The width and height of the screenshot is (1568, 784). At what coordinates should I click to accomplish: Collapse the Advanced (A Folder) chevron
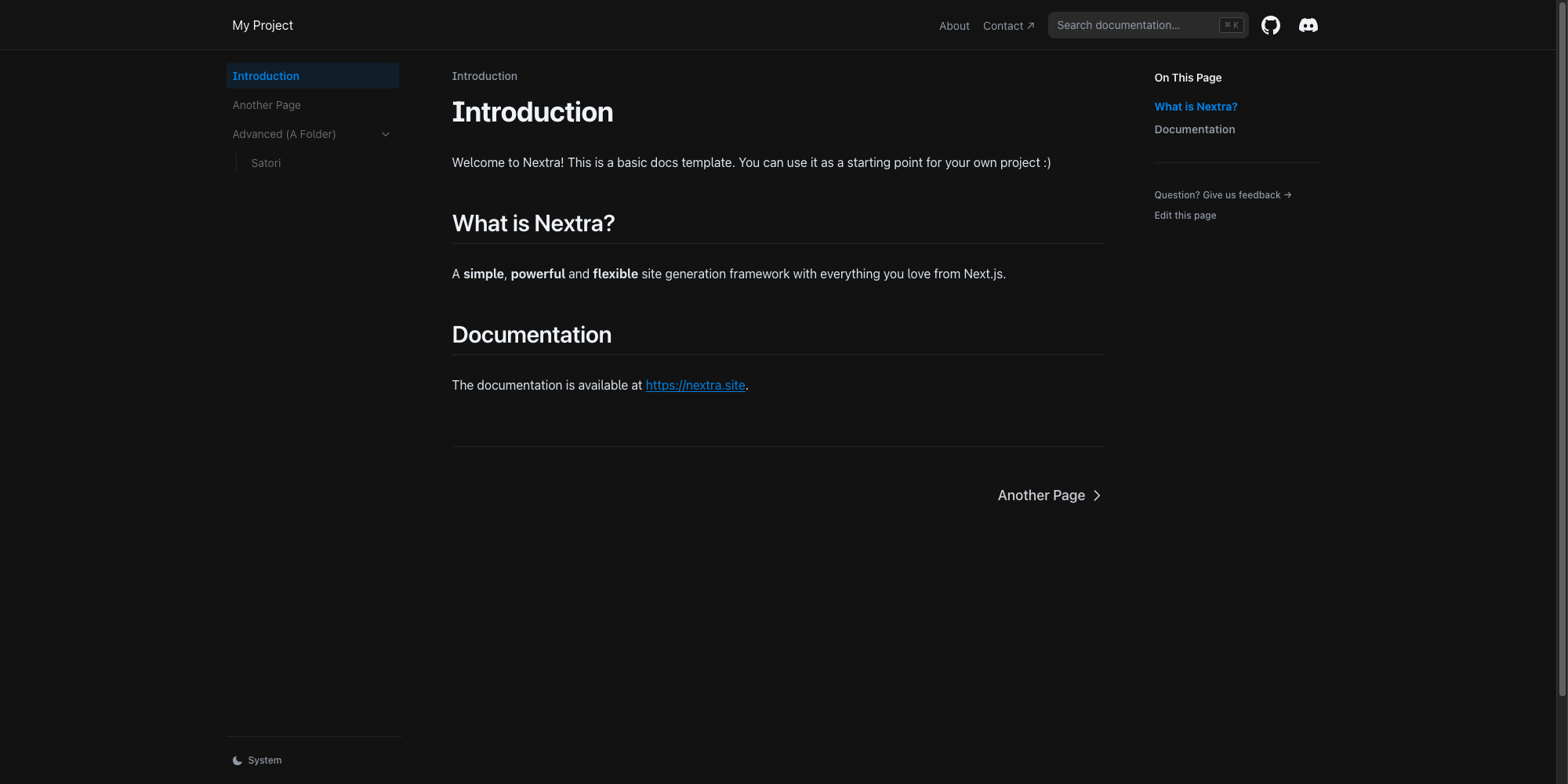386,134
